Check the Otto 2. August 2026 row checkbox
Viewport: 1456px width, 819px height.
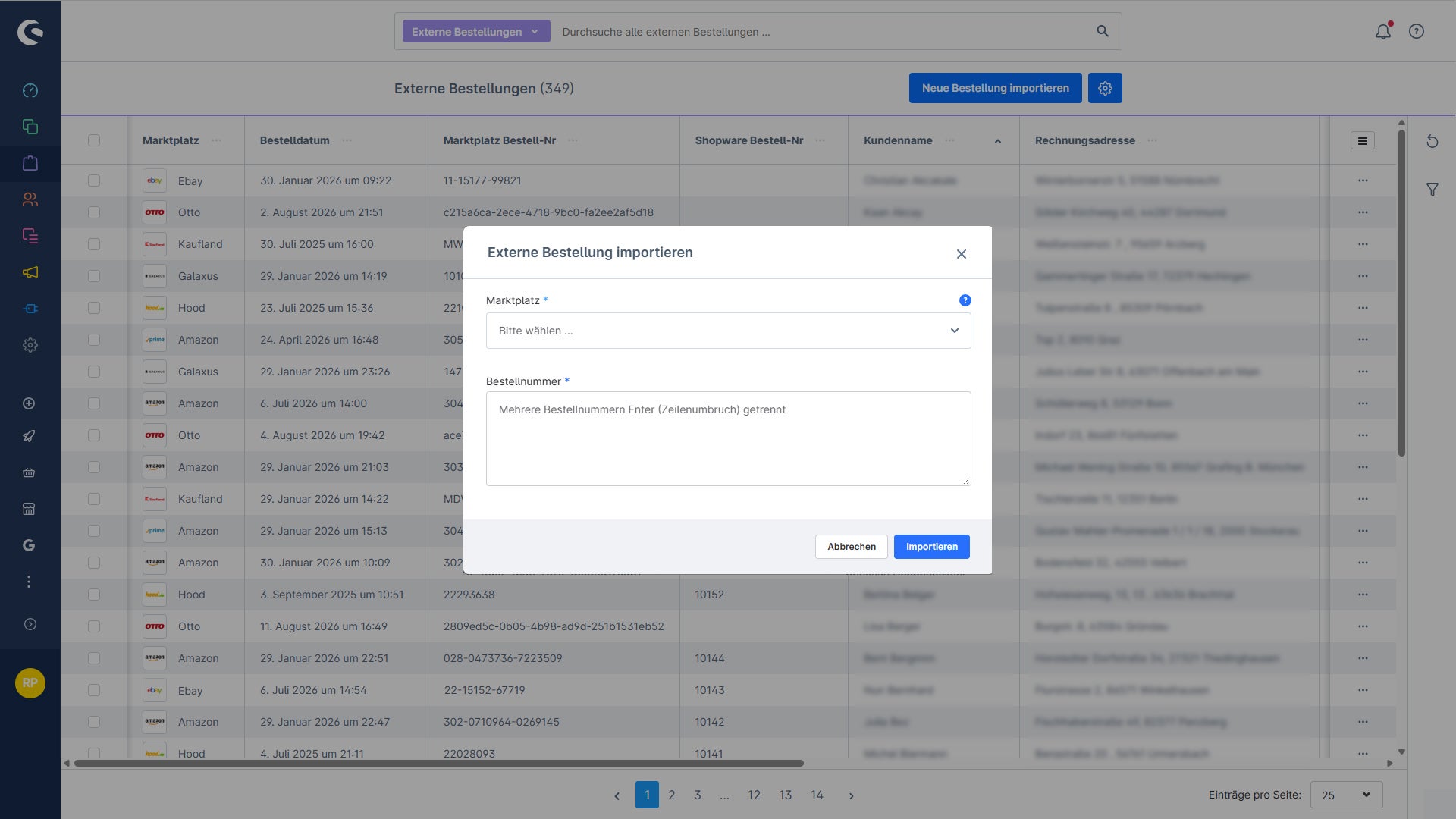click(x=94, y=212)
